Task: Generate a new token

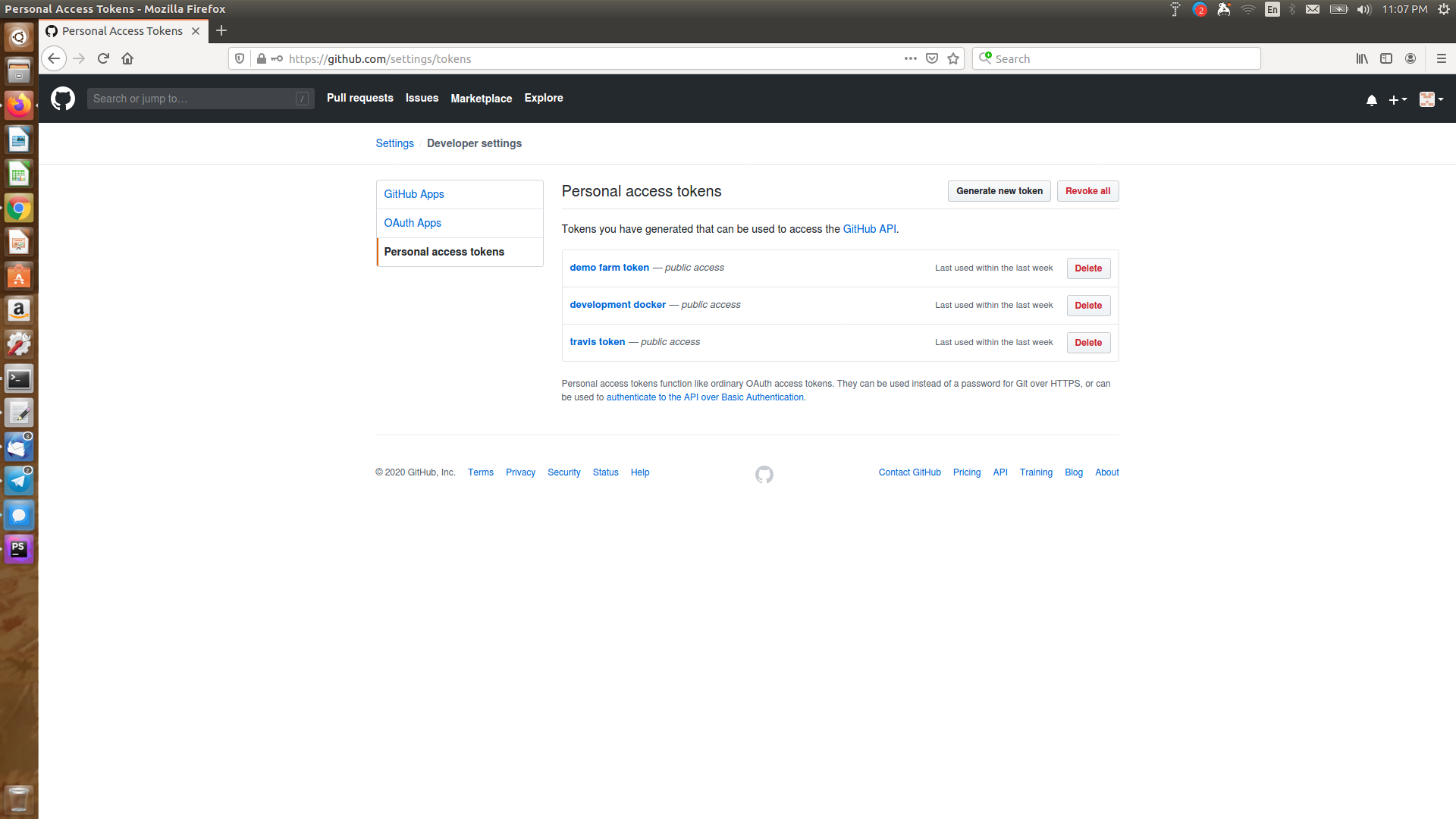Action: [x=999, y=191]
